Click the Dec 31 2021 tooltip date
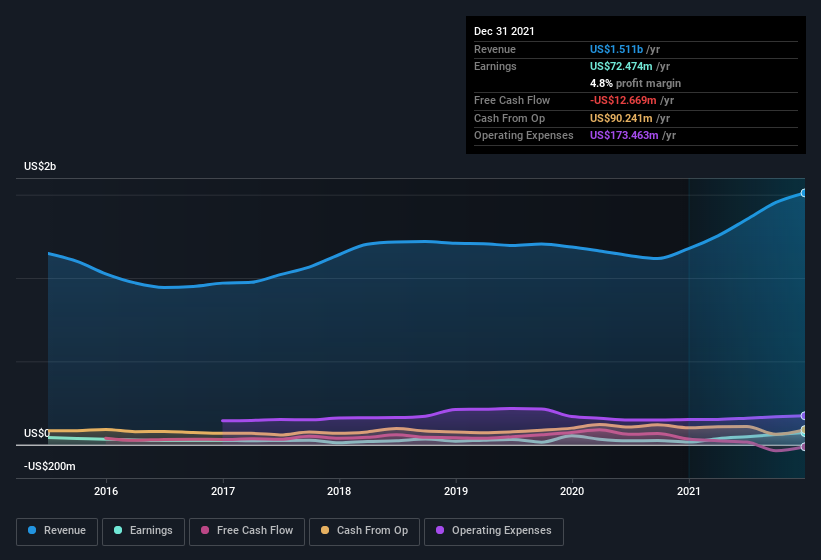Screen dimensions: 821x560 504,31
